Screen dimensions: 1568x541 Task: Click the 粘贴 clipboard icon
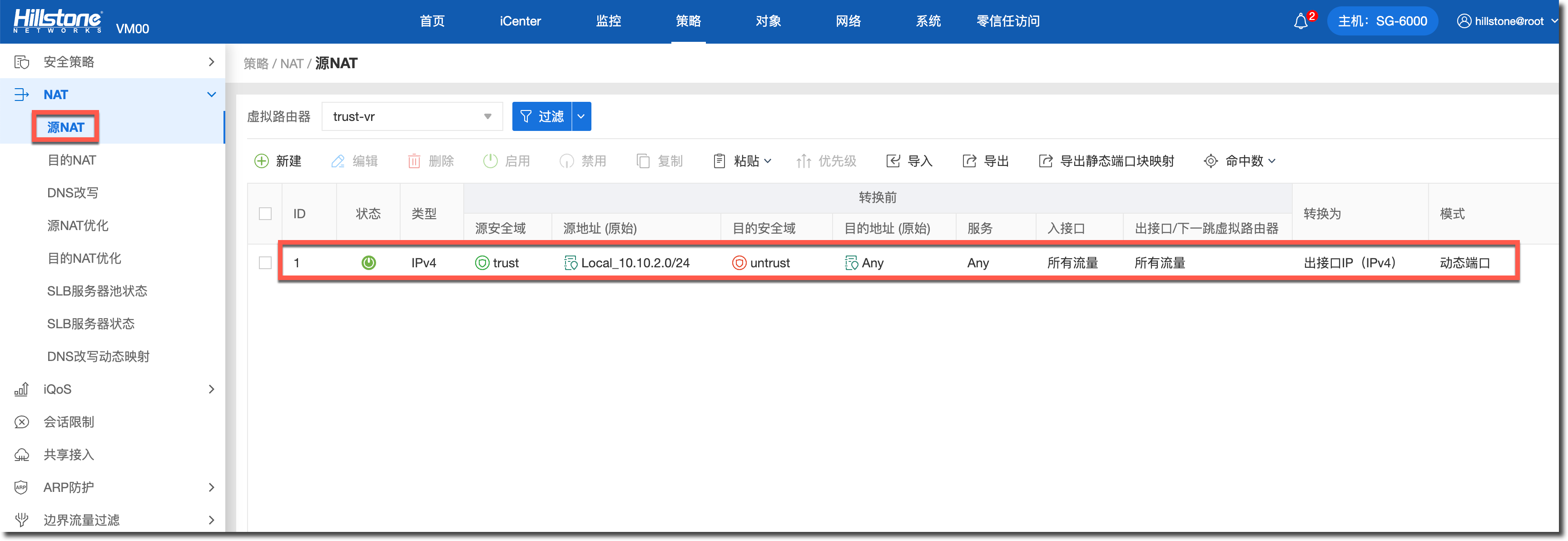[x=719, y=161]
